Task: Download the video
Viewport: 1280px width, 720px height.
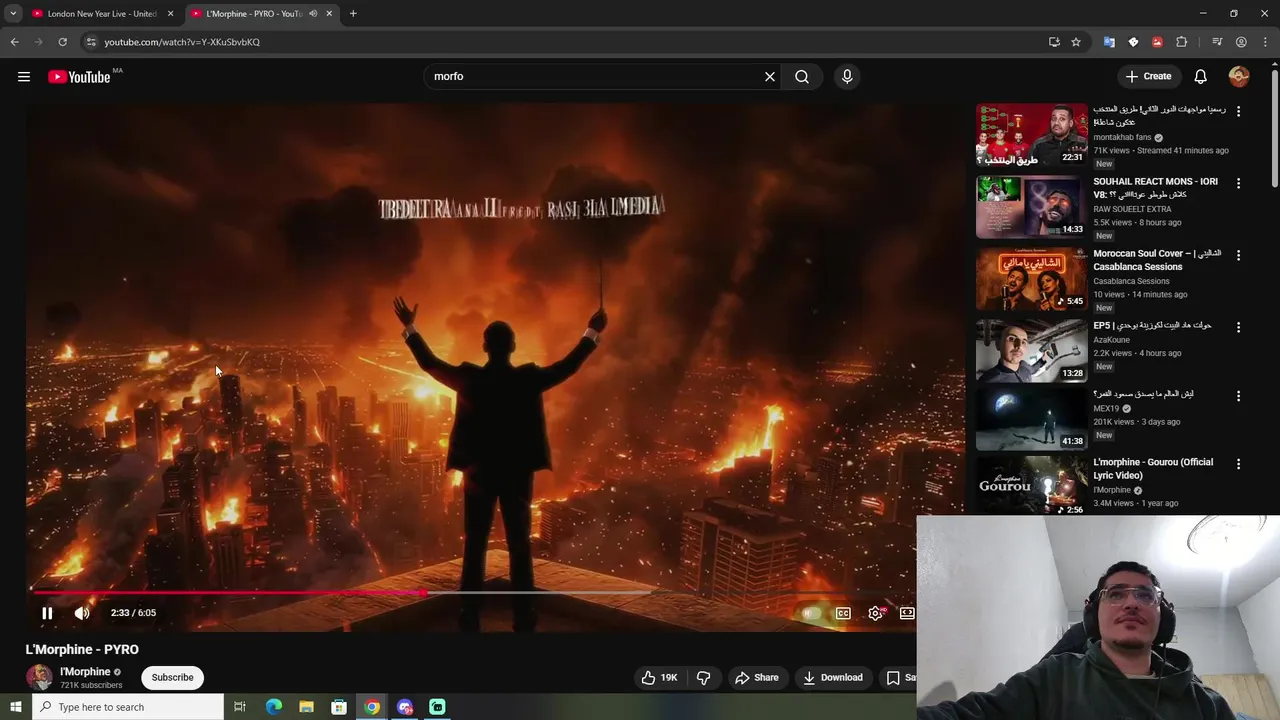Action: 832,677
